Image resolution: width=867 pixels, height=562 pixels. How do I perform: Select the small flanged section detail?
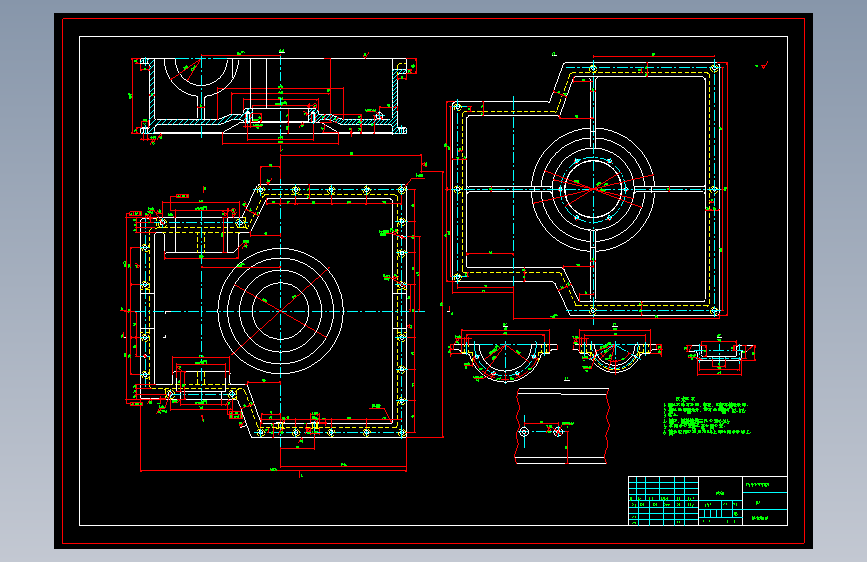click(x=719, y=355)
